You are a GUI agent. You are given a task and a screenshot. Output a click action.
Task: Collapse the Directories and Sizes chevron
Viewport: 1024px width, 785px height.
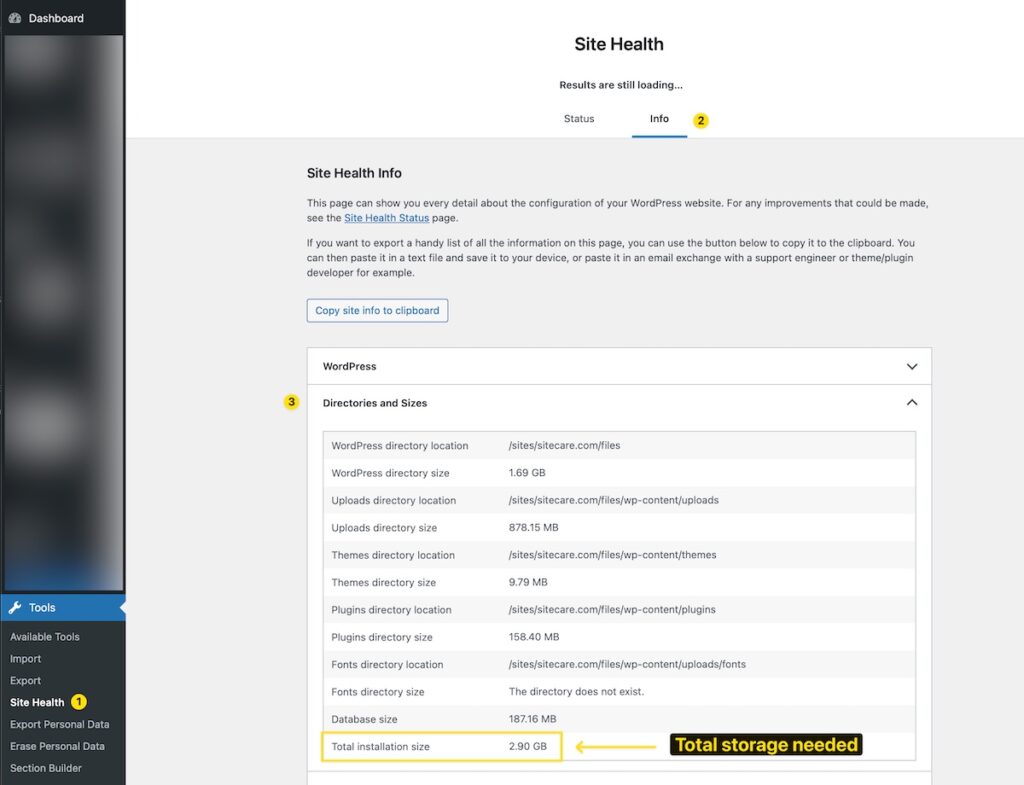[x=911, y=403]
